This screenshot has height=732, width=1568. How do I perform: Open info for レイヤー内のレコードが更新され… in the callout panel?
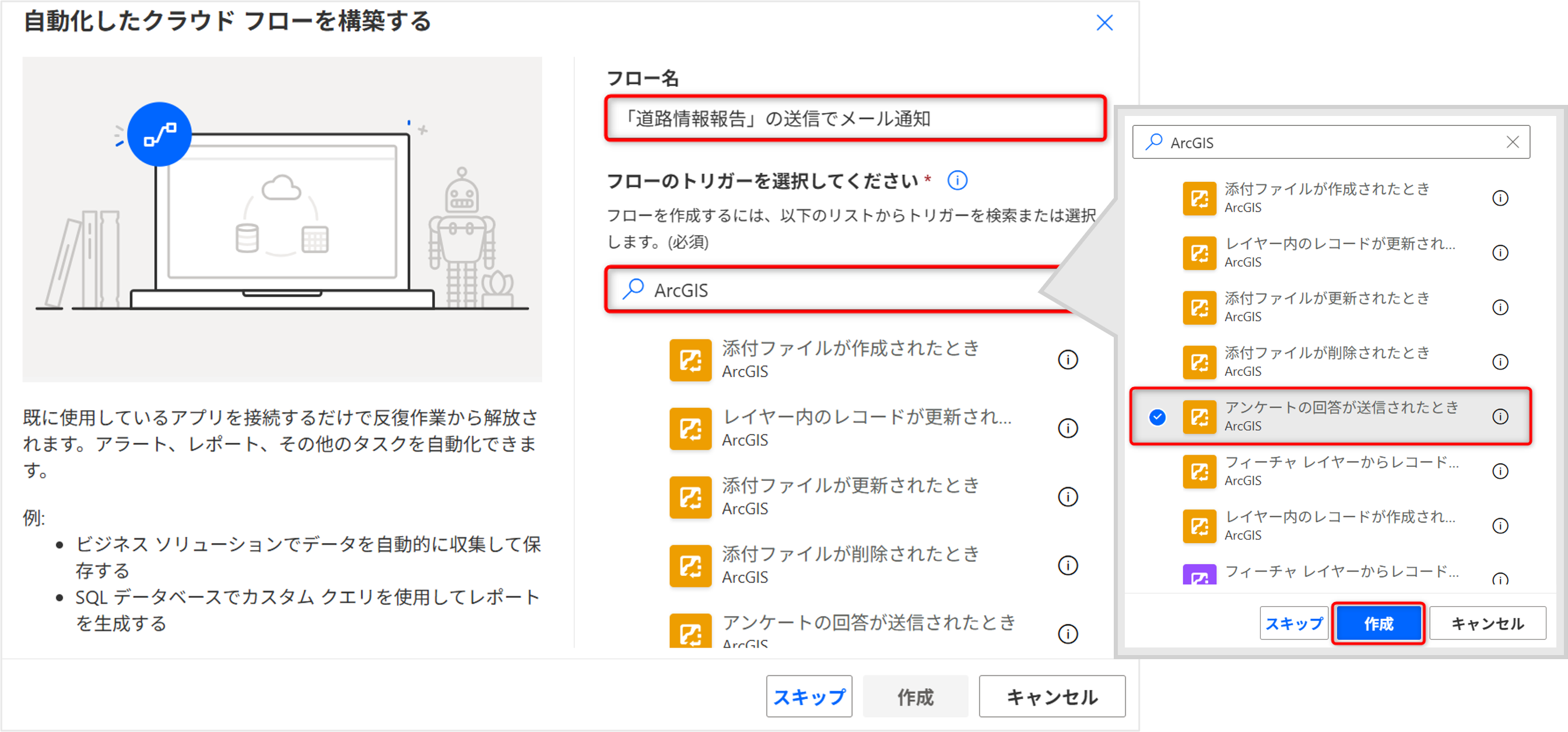[x=1500, y=252]
